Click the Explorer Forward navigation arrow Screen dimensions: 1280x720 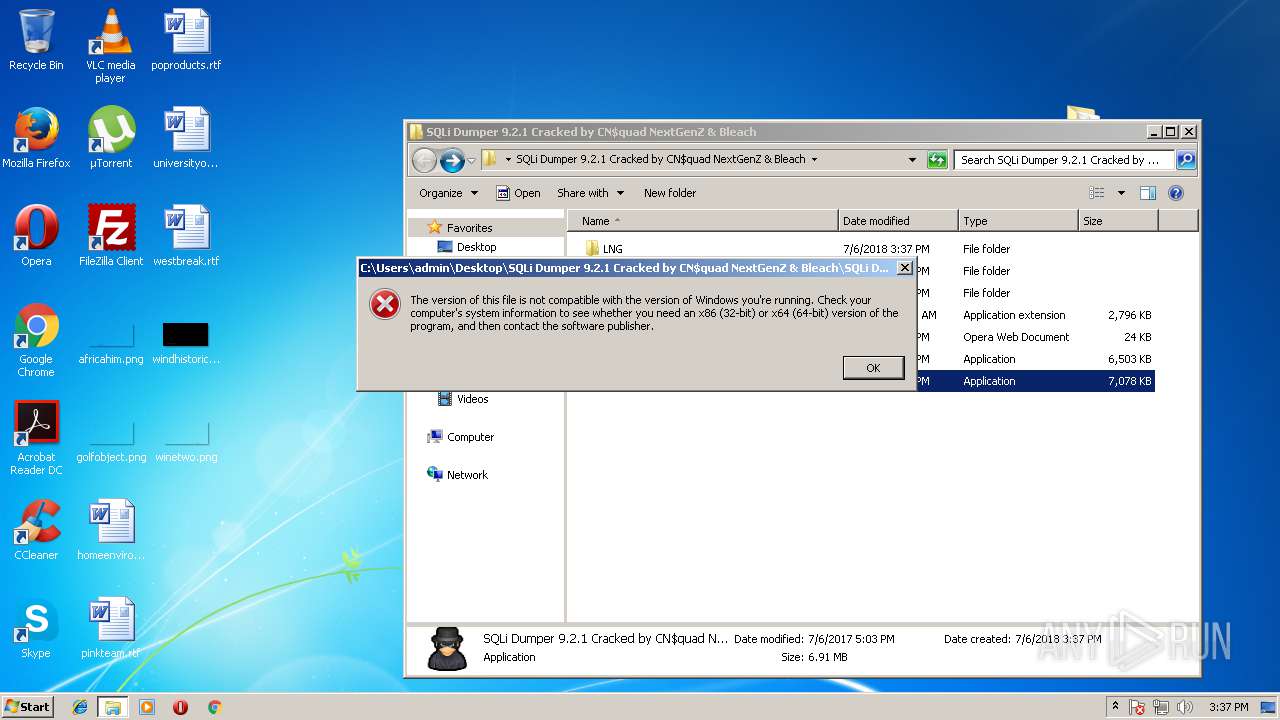click(452, 160)
